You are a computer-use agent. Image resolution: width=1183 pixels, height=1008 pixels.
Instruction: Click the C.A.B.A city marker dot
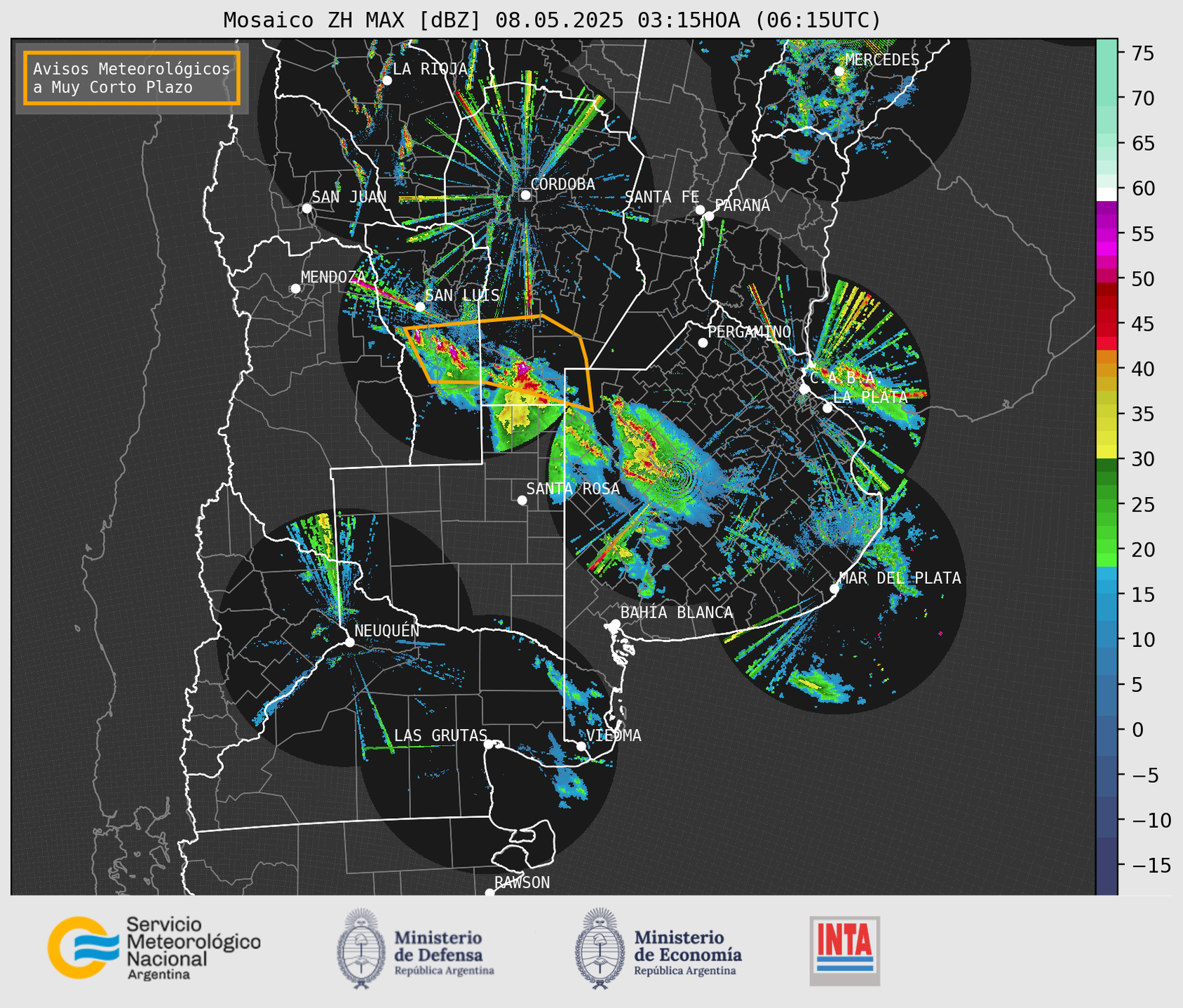(x=804, y=388)
